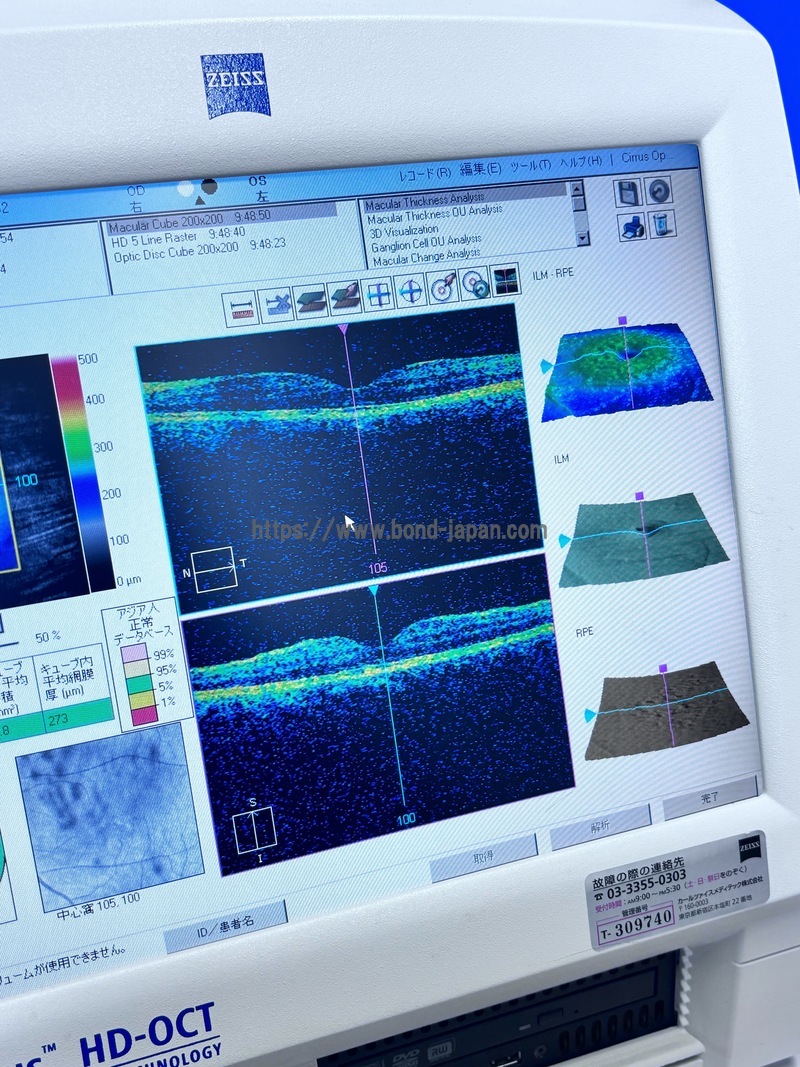This screenshot has width=800, height=1067.
Task: Select the Macular Cube 200x200 9:48:50 scan
Action: click(x=222, y=220)
